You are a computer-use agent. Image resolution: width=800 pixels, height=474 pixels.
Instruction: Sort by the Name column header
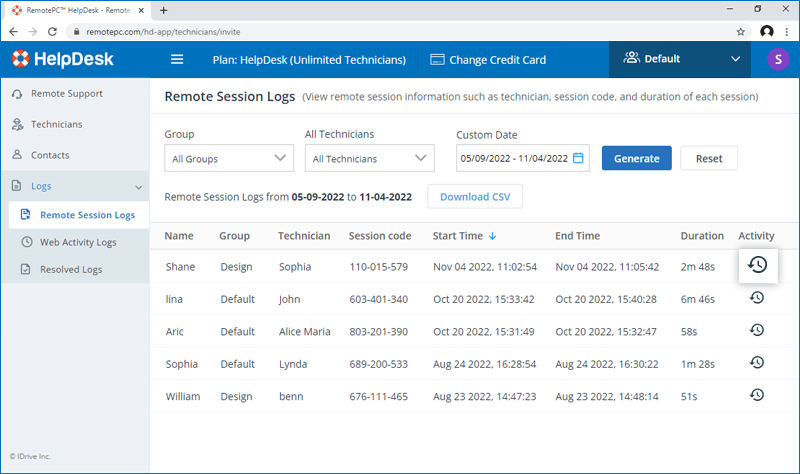[x=179, y=236]
